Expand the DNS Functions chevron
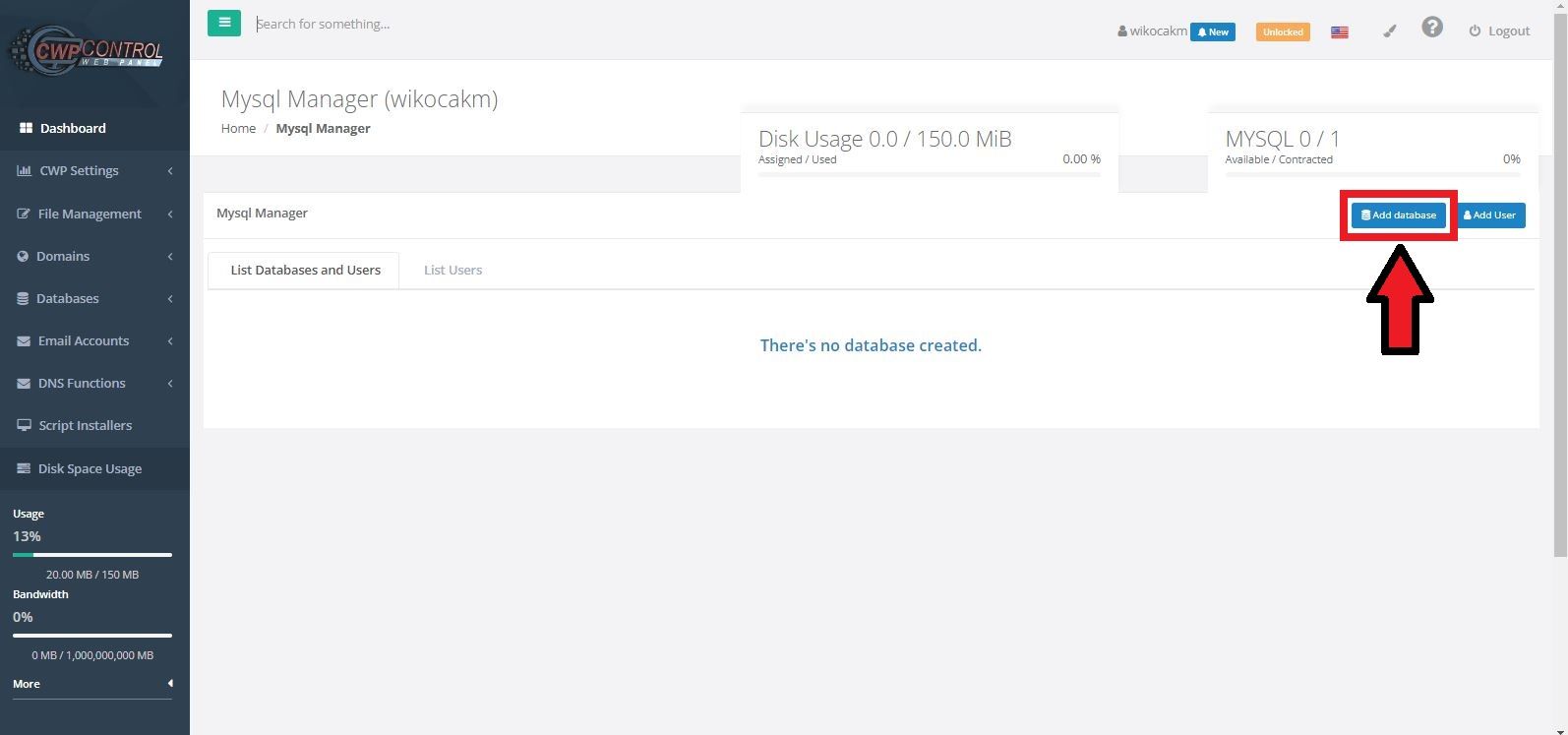The width and height of the screenshot is (1568, 735). point(170,383)
